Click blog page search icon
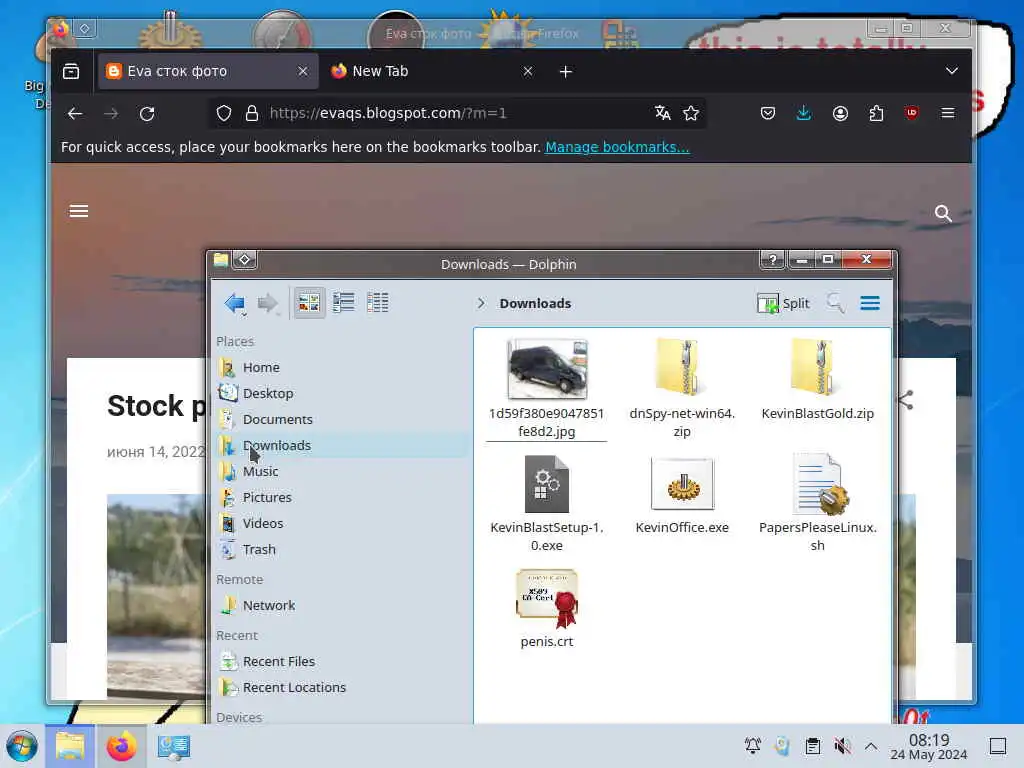 pyautogui.click(x=943, y=213)
